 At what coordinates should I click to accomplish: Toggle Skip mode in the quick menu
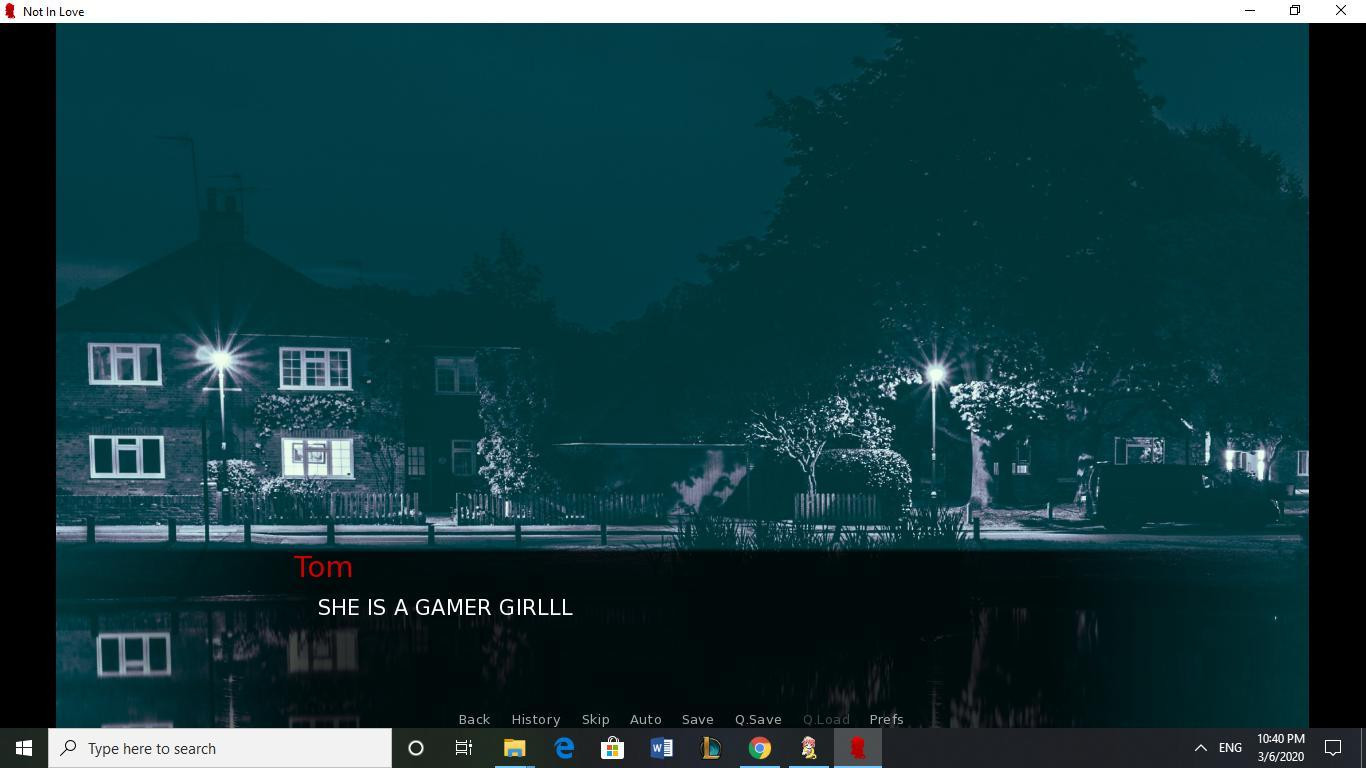(595, 719)
